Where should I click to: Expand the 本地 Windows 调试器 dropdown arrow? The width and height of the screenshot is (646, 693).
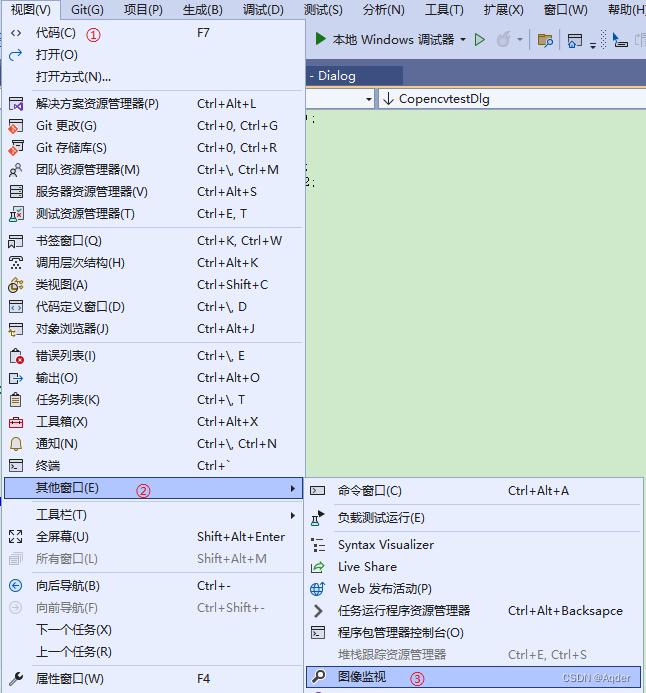pyautogui.click(x=463, y=40)
